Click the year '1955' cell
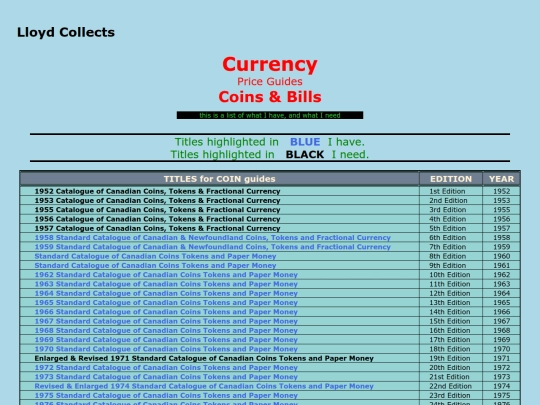 (x=501, y=210)
